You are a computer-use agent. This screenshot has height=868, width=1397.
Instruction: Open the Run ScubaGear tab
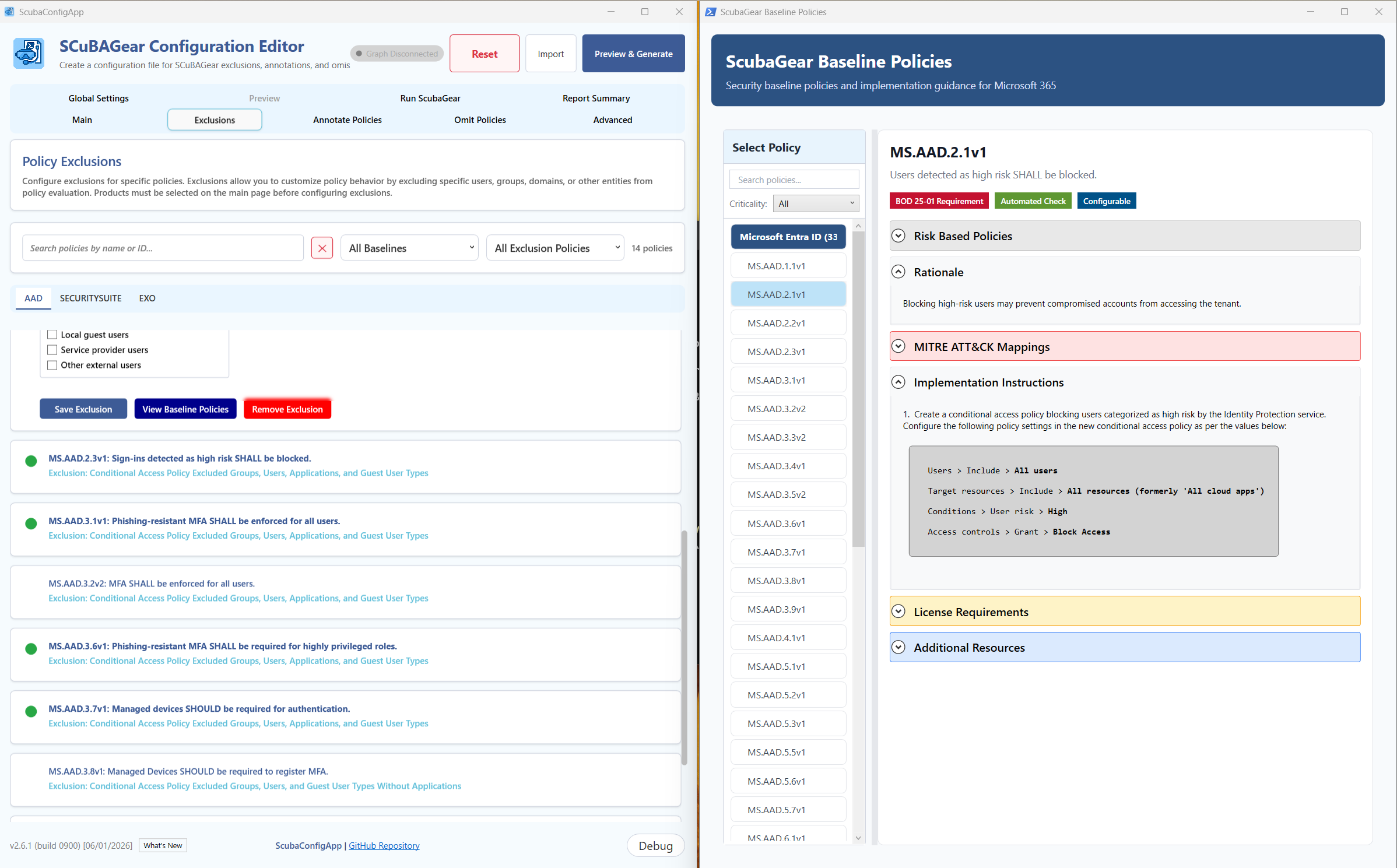[430, 98]
